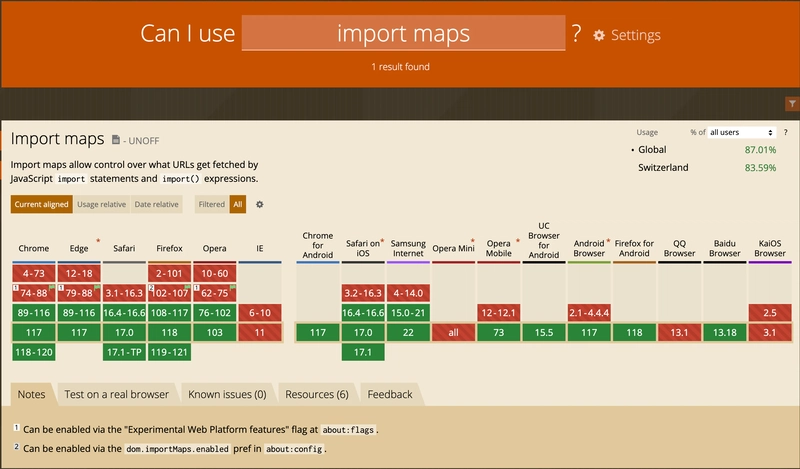The width and height of the screenshot is (800, 469).
Task: Click the Opera Mobile header
Action: [498, 249]
